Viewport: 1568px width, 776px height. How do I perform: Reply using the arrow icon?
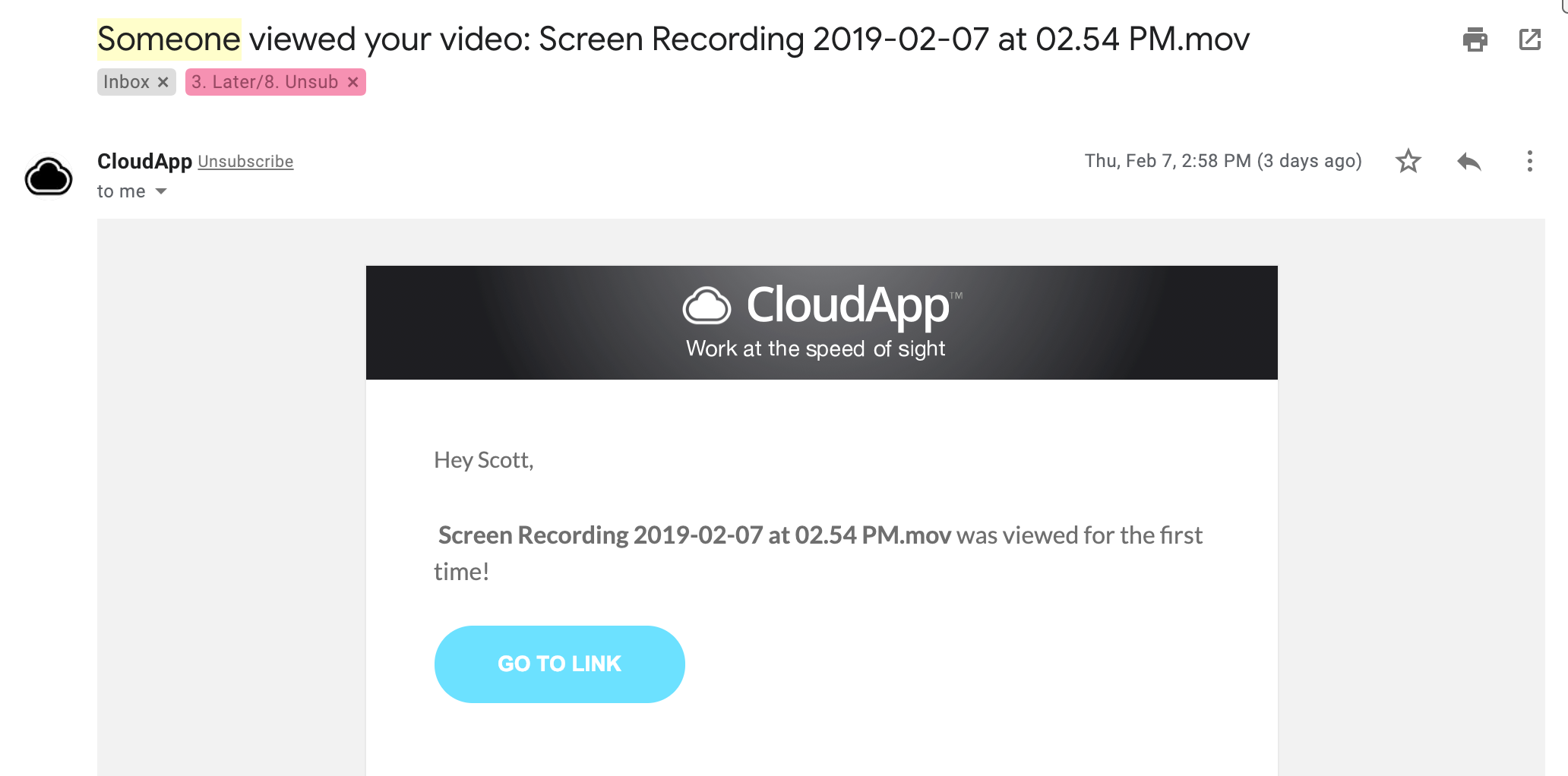coord(1468,161)
